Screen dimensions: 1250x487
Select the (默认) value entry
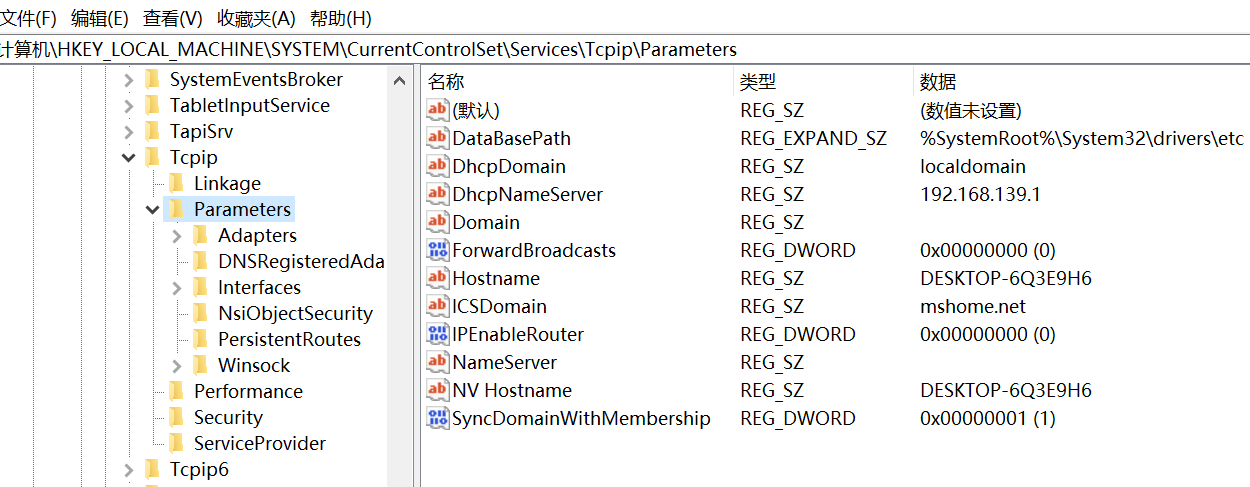pyautogui.click(x=476, y=110)
